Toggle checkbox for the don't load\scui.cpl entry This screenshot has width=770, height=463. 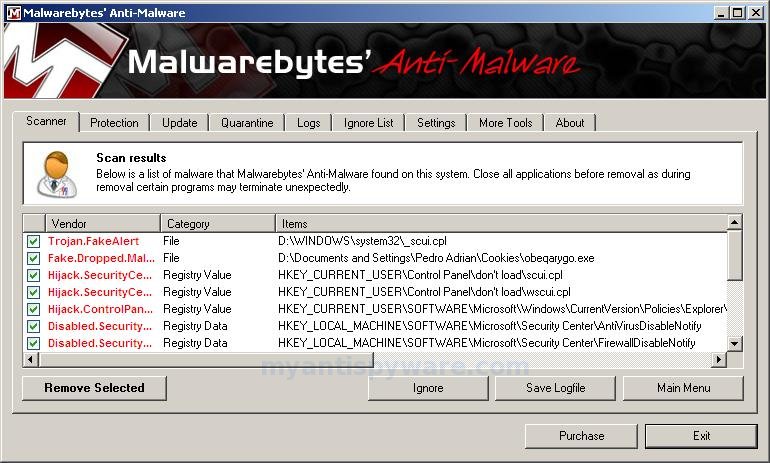coord(33,275)
